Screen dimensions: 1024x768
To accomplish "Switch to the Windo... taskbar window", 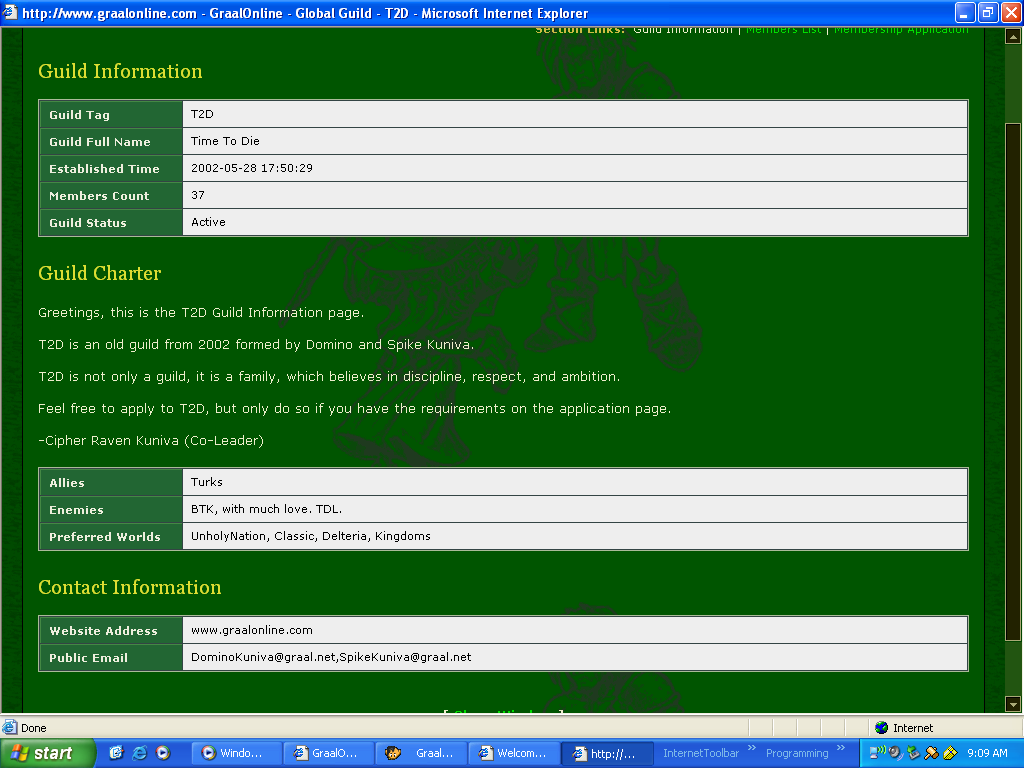I will coord(236,754).
